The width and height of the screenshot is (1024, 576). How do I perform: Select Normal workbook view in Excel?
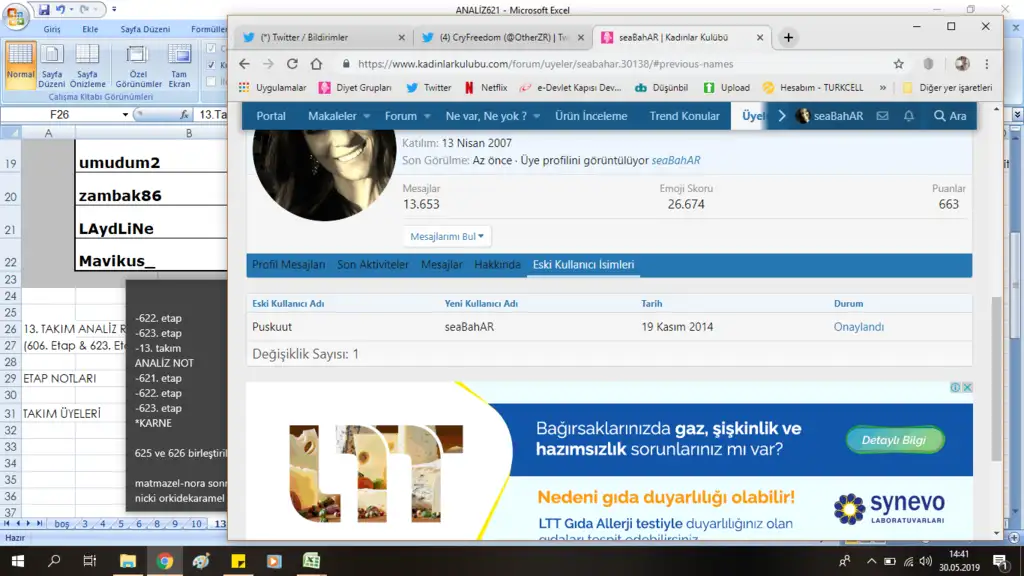click(x=20, y=65)
